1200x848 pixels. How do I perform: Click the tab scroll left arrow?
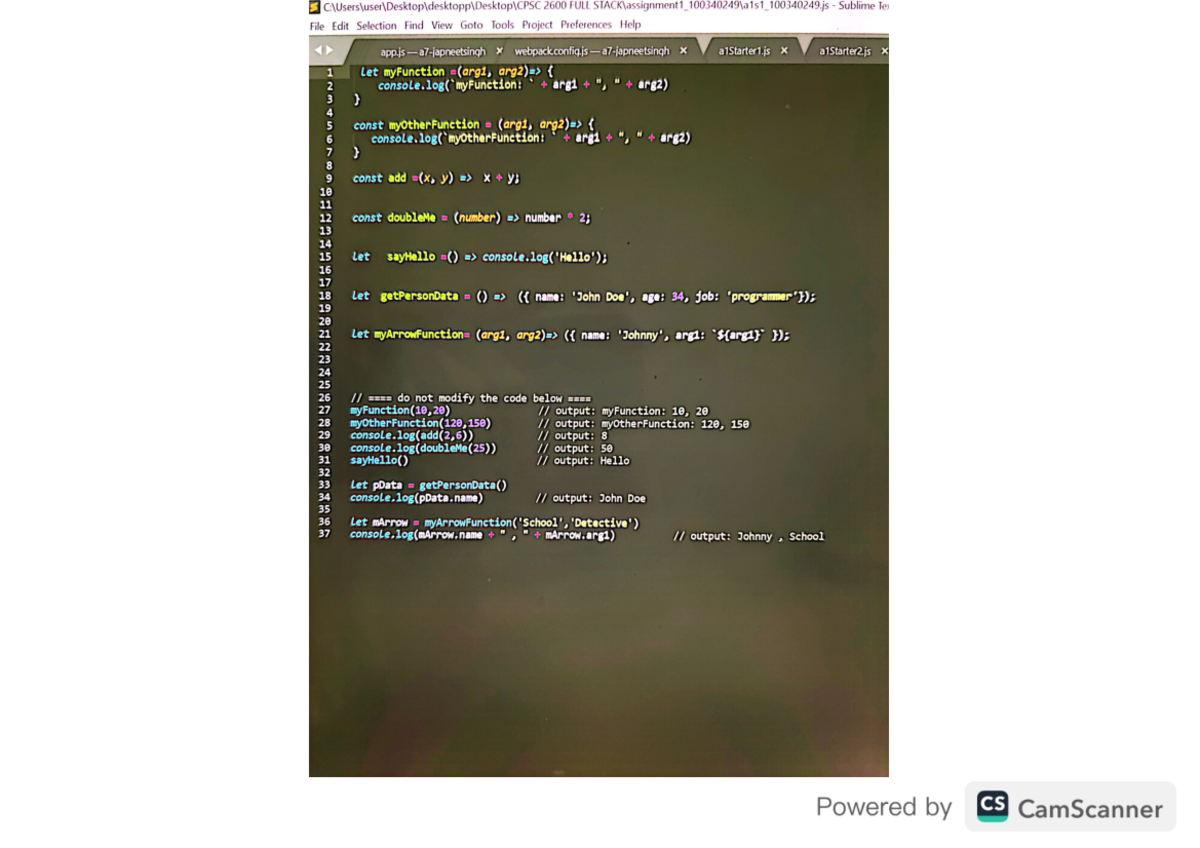click(x=318, y=50)
